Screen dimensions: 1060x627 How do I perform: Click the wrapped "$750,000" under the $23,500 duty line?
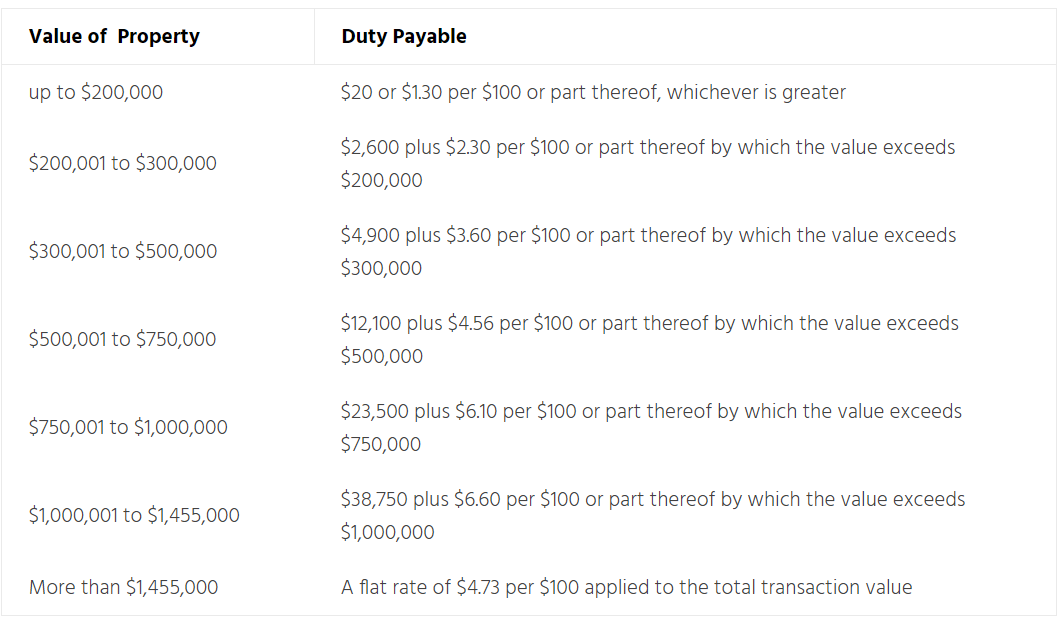pos(381,445)
